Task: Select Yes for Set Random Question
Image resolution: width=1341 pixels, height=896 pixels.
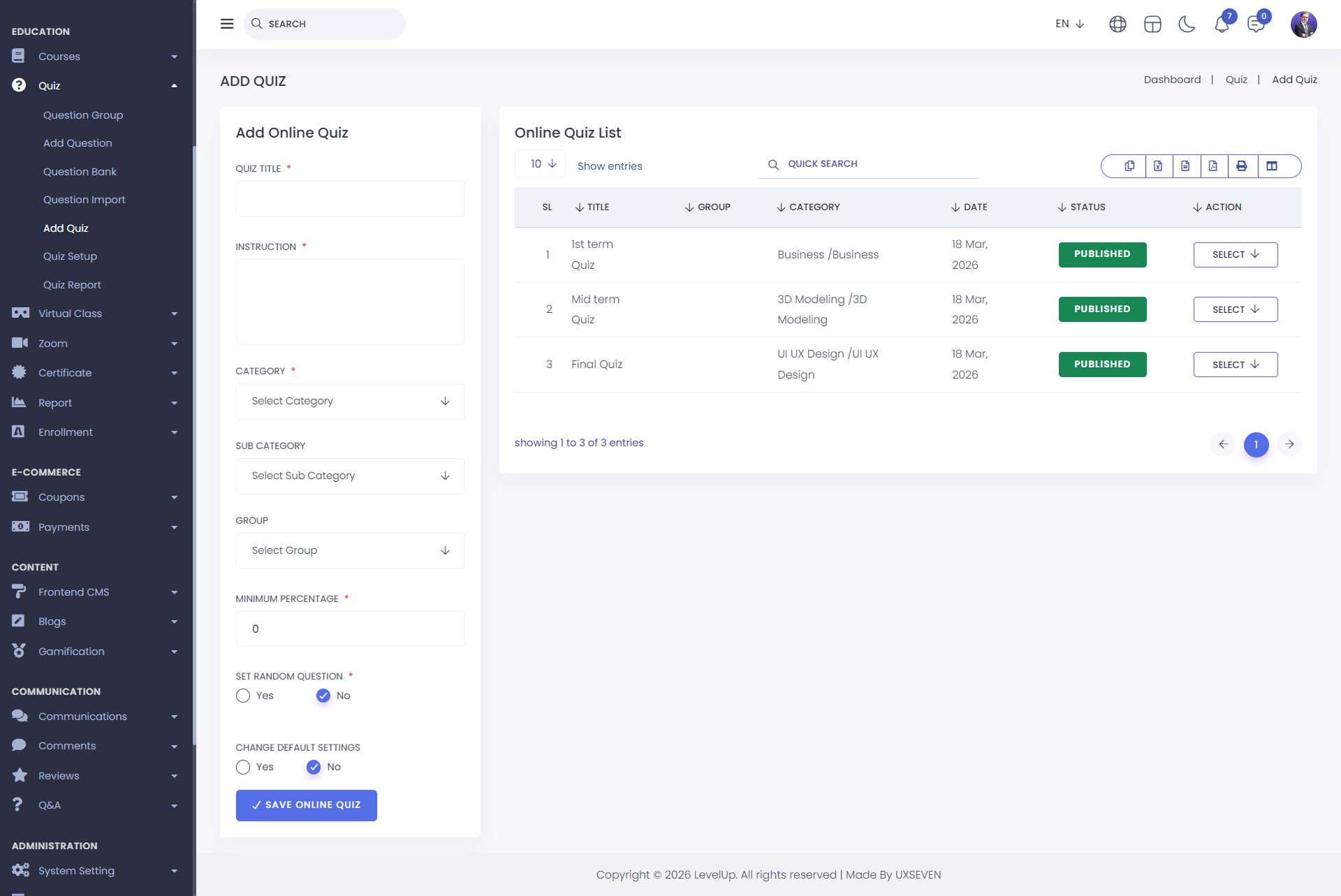Action: (243, 696)
